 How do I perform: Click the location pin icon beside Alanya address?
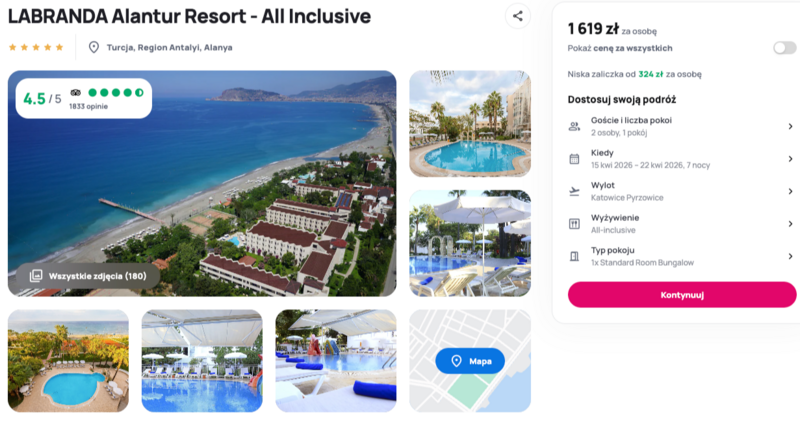(x=93, y=47)
